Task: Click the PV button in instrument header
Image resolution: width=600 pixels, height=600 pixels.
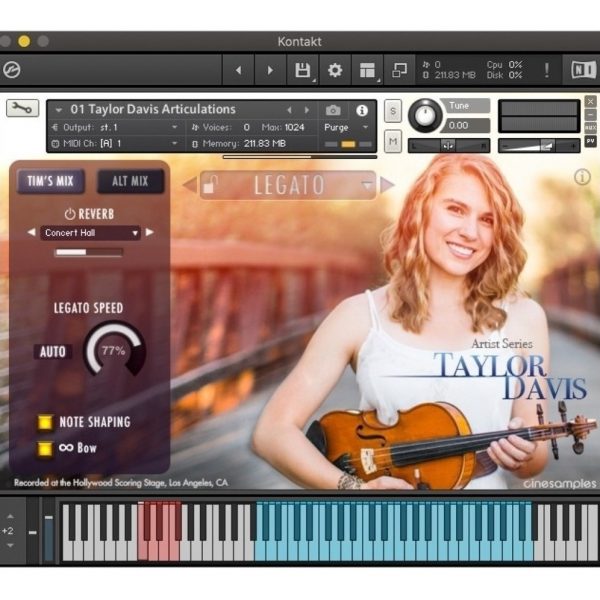Action: click(x=590, y=141)
